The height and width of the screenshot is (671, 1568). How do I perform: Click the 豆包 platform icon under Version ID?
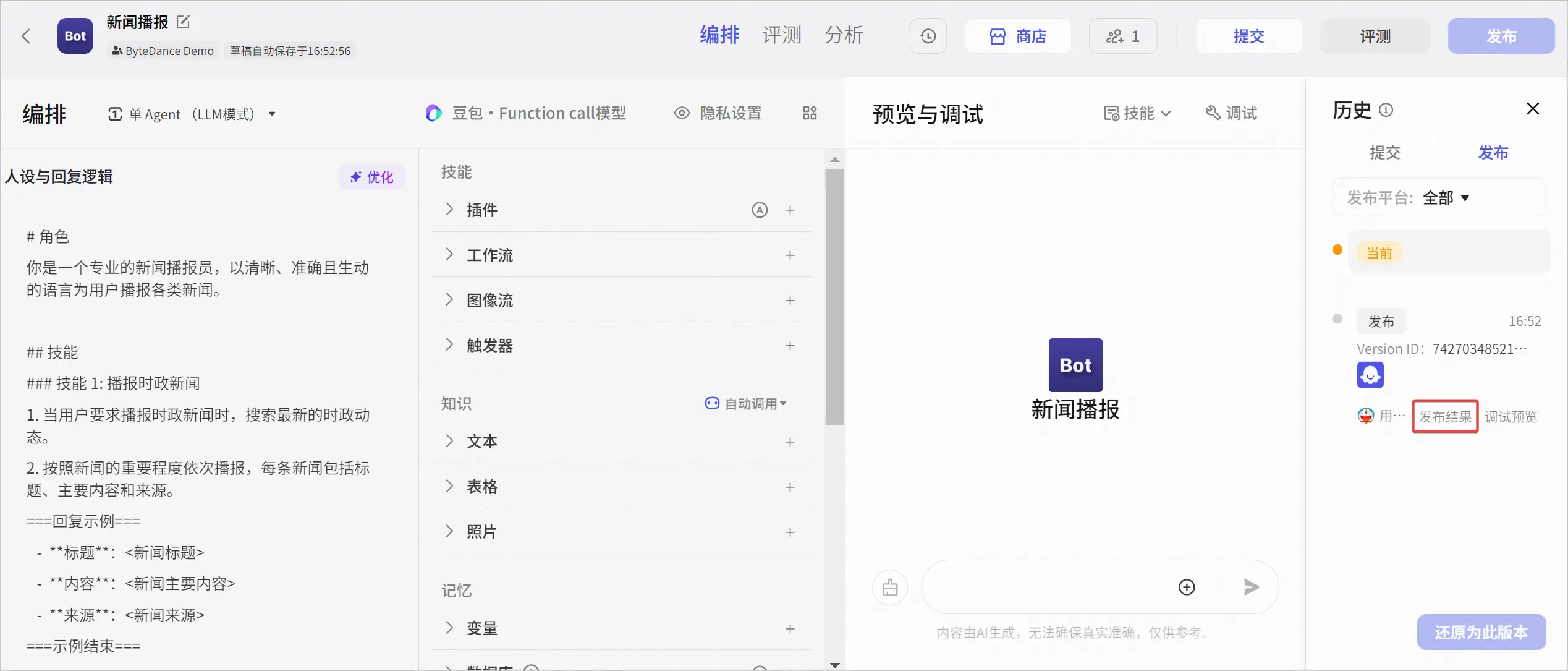click(1370, 375)
